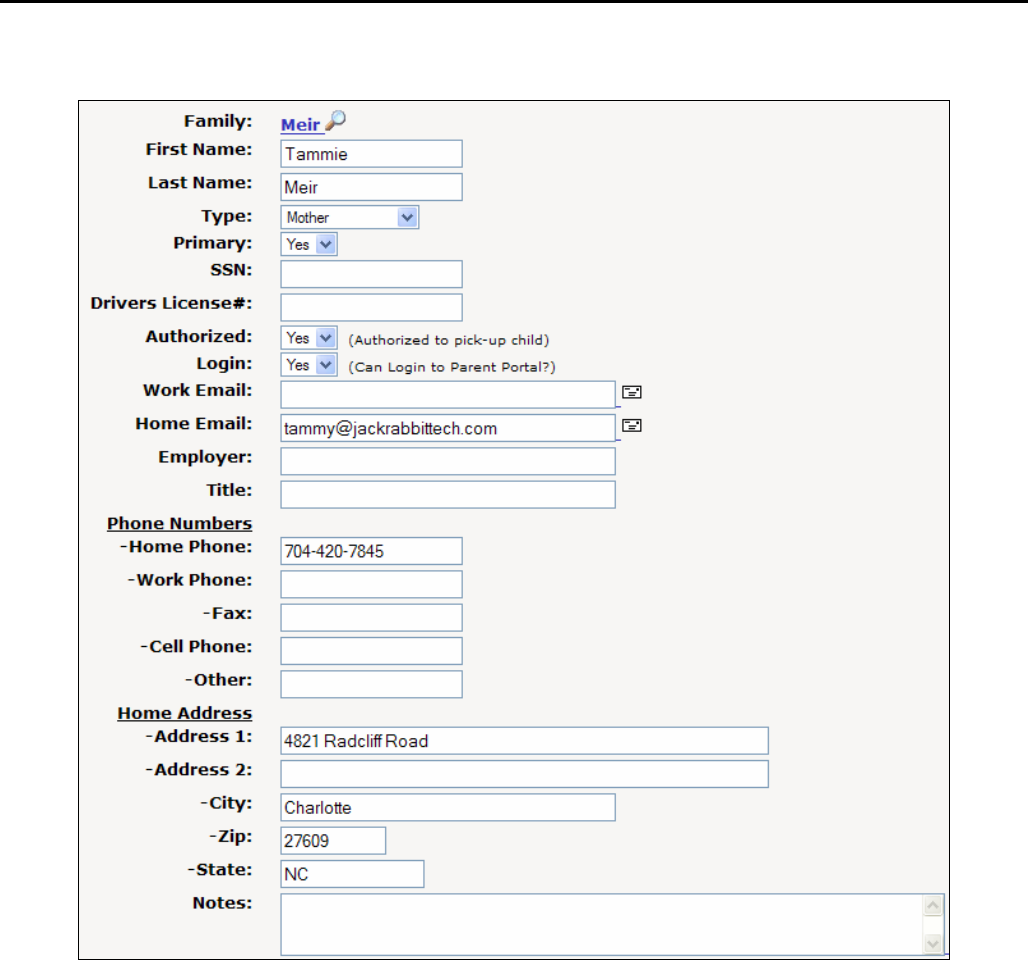The image size is (1028, 960).
Task: Click the Notes scrollbar up arrow
Action: pos(933,906)
